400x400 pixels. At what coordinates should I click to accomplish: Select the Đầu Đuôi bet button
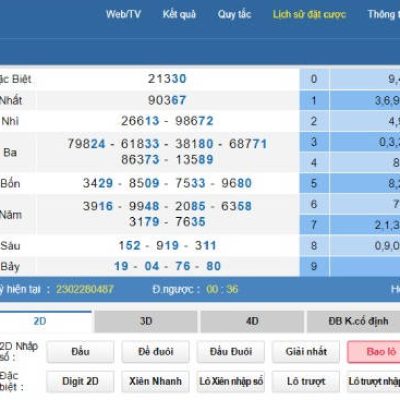pyautogui.click(x=231, y=351)
